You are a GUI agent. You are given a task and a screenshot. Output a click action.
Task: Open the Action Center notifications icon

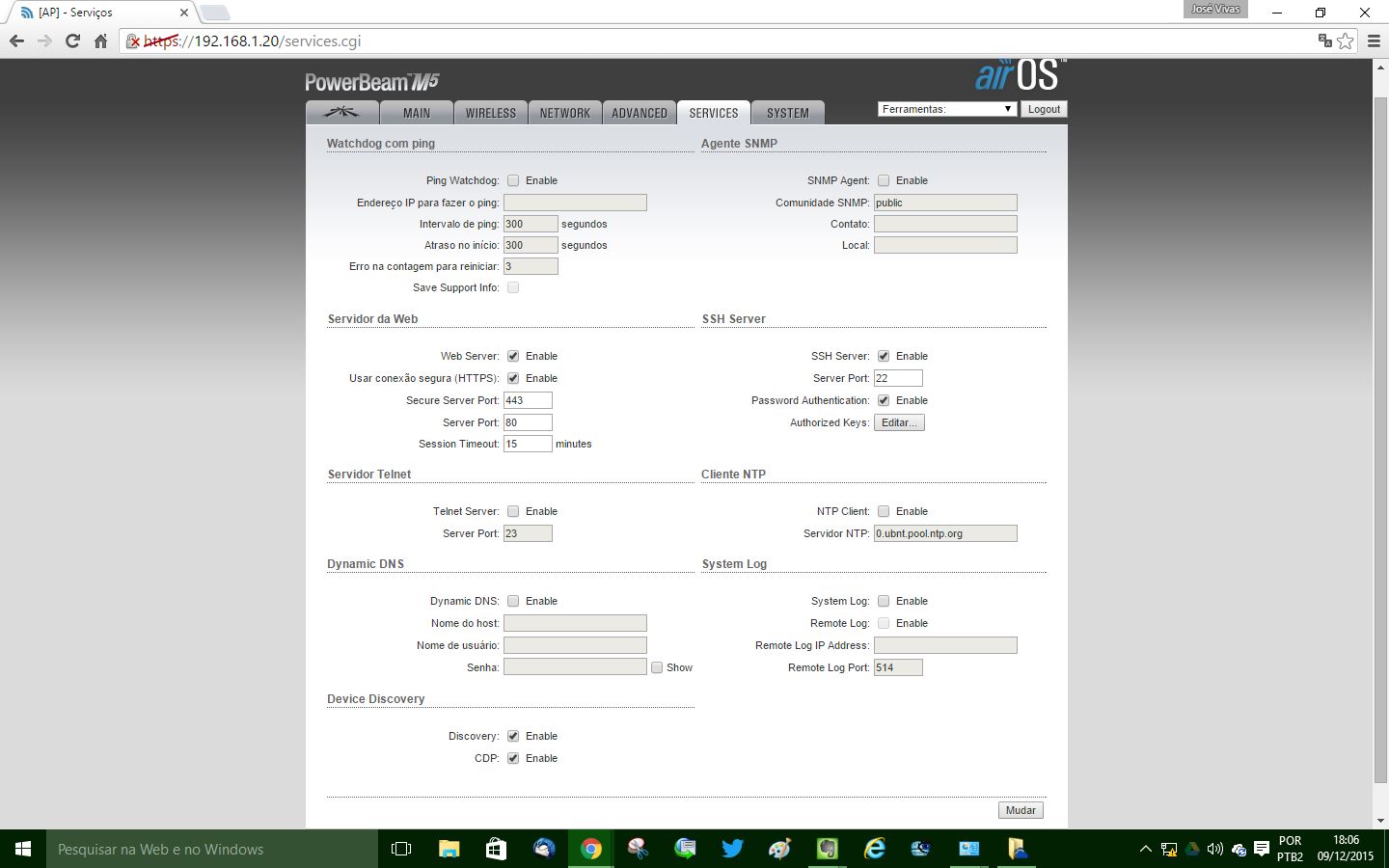tap(1261, 850)
